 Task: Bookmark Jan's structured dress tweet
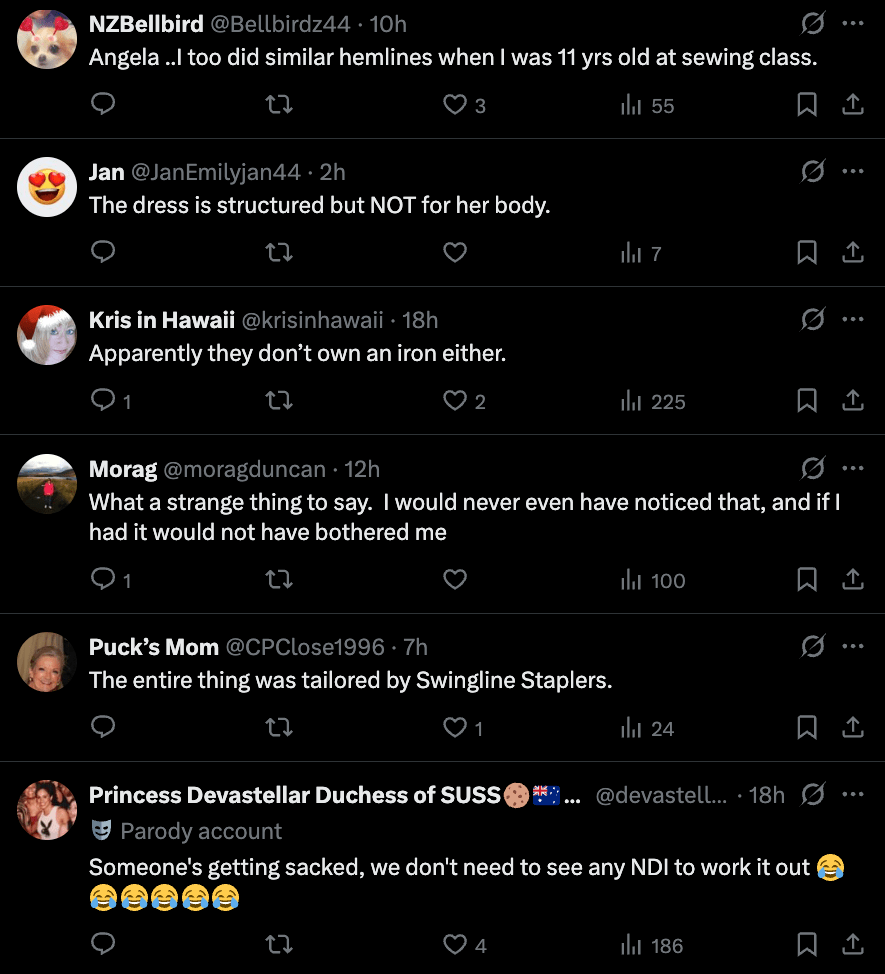[807, 252]
